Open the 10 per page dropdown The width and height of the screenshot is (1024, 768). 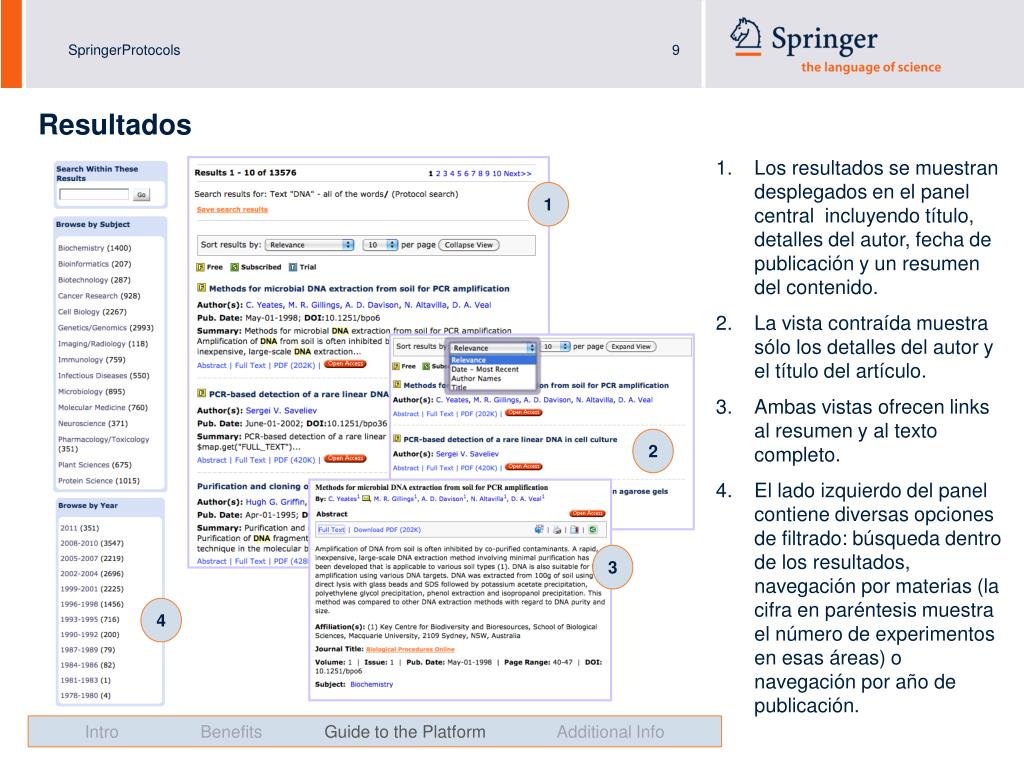379,245
